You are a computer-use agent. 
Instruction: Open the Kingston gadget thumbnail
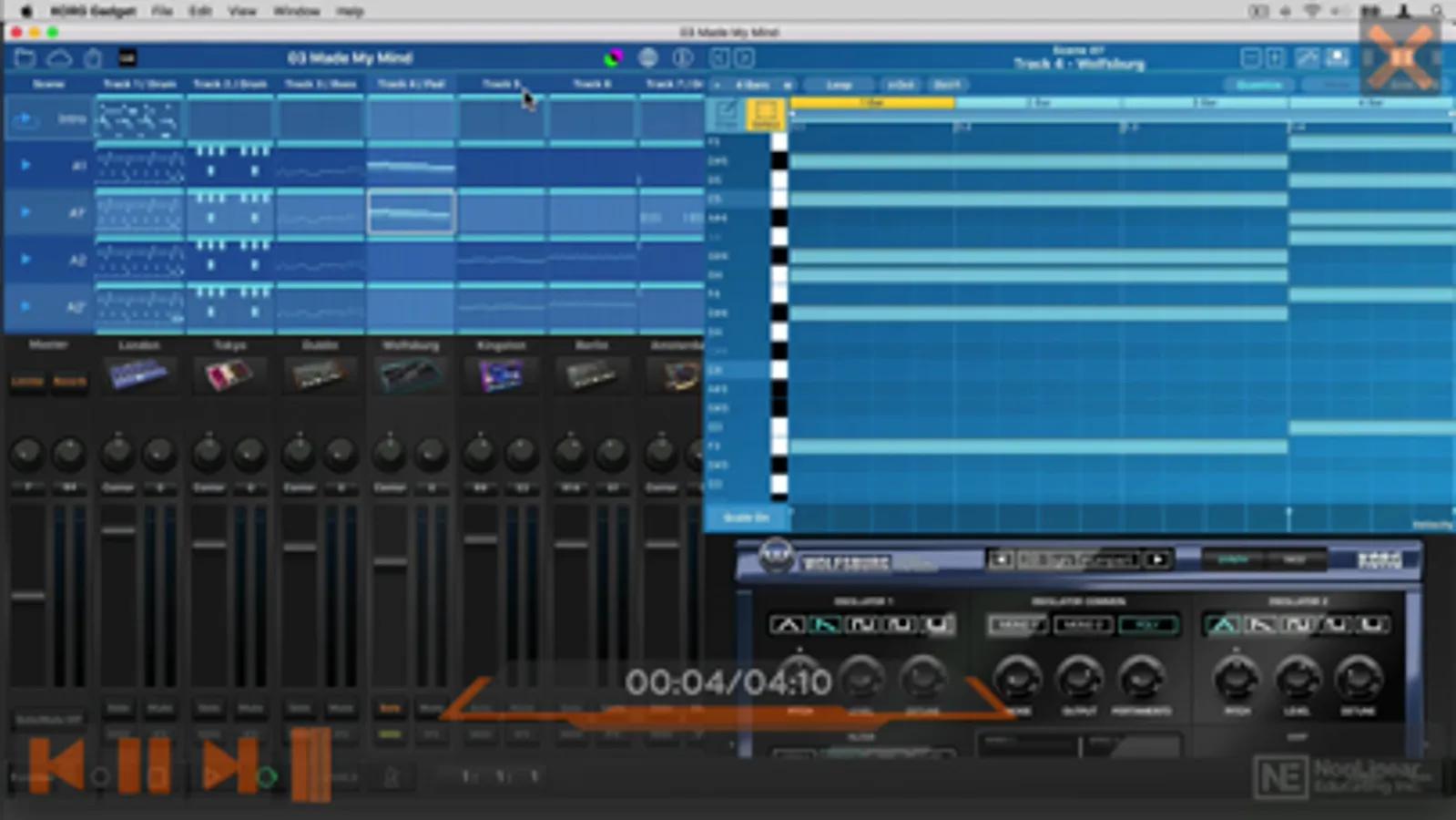click(500, 374)
